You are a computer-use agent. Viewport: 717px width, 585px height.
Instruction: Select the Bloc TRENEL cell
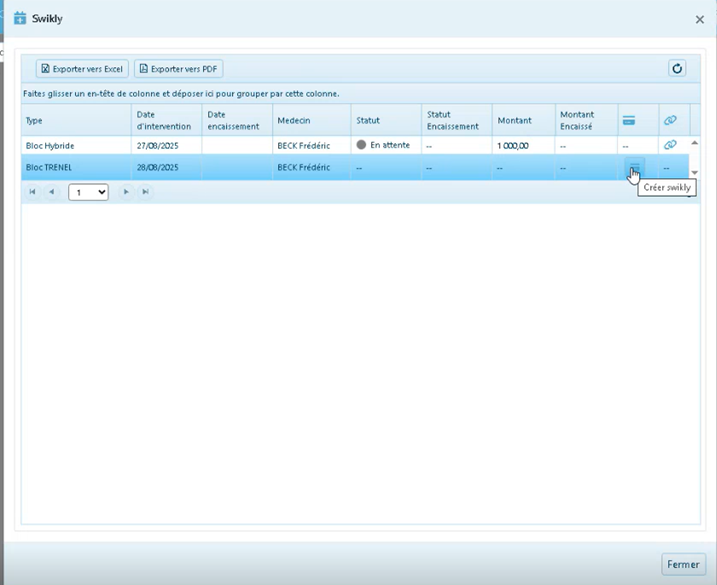click(76, 167)
